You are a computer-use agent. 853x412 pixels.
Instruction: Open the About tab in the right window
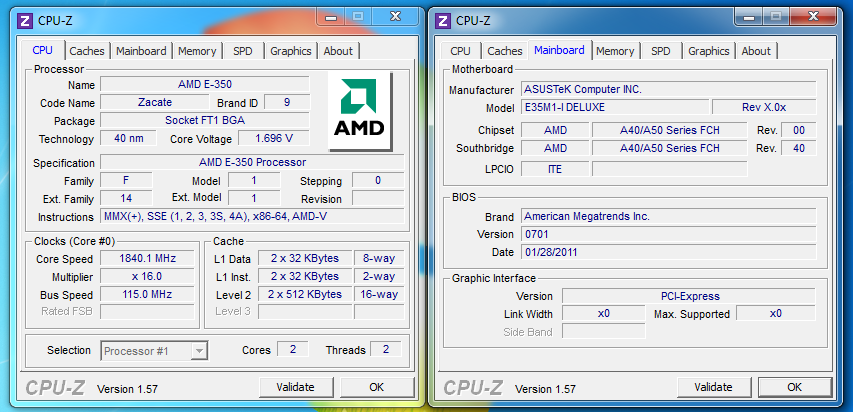pos(756,51)
